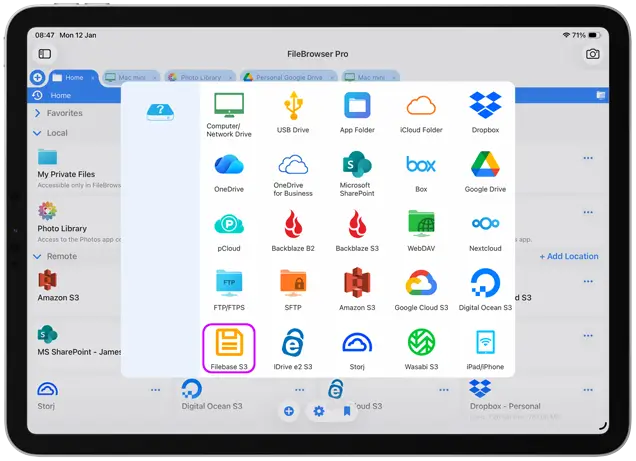
Task: Add a Dropbox connection in popup
Action: tap(485, 113)
